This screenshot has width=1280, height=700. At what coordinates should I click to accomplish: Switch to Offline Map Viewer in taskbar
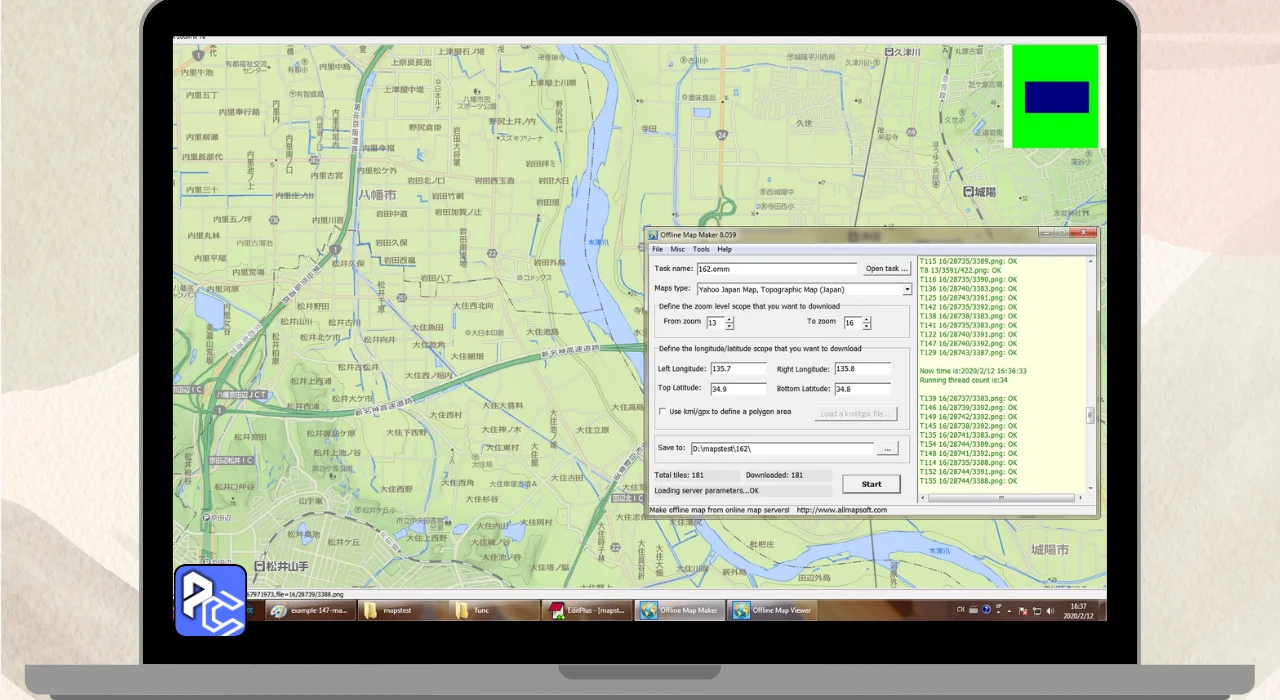[773, 610]
